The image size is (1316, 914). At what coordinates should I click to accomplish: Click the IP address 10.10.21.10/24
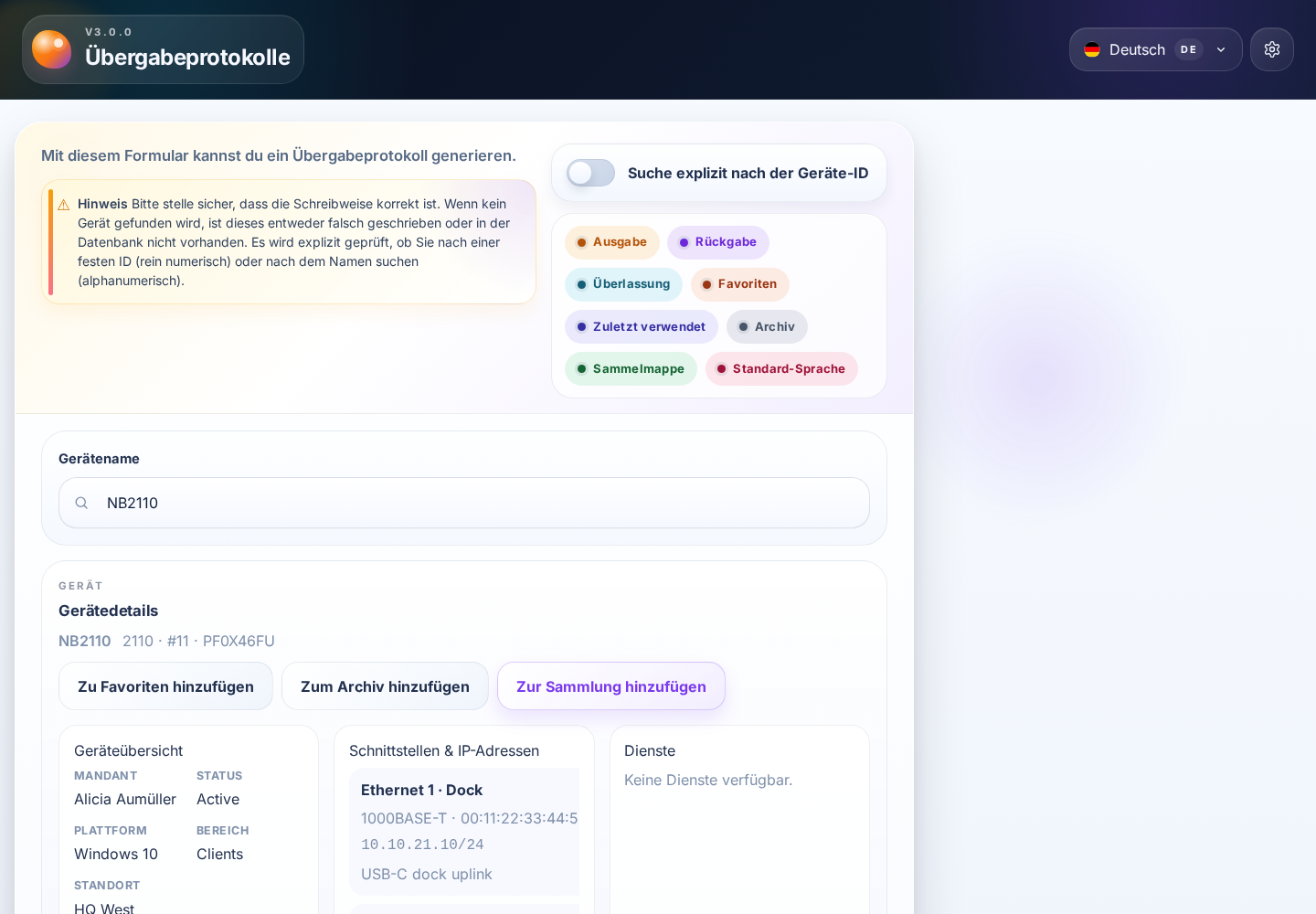422,845
